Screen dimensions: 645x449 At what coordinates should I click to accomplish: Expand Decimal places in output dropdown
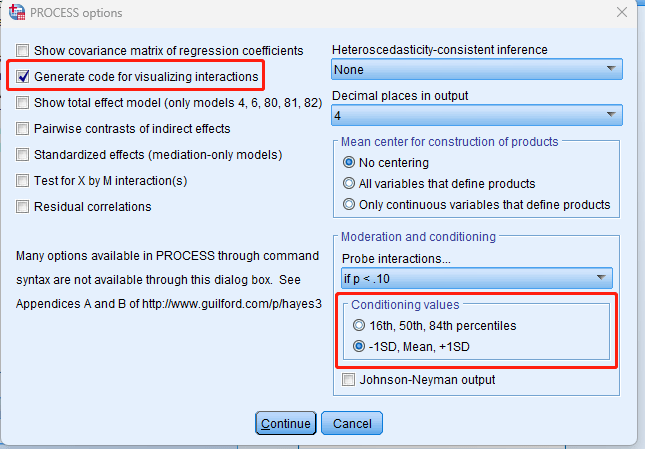(x=476, y=116)
